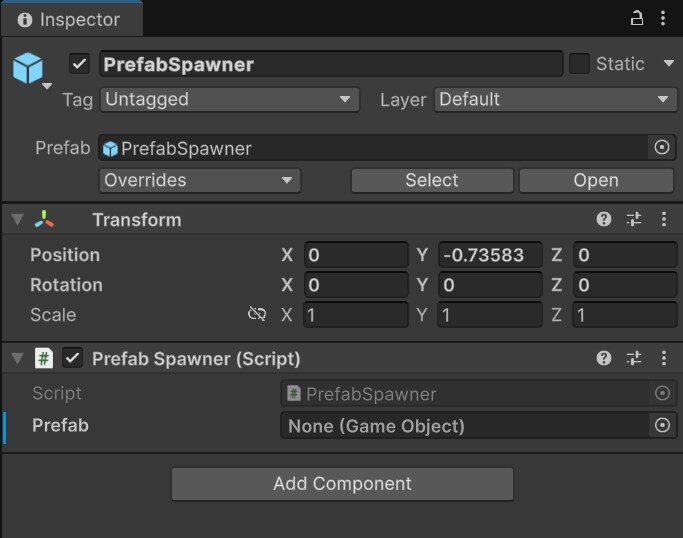The image size is (683, 538).
Task: Switch to the Inspector tab
Action: 70,19
